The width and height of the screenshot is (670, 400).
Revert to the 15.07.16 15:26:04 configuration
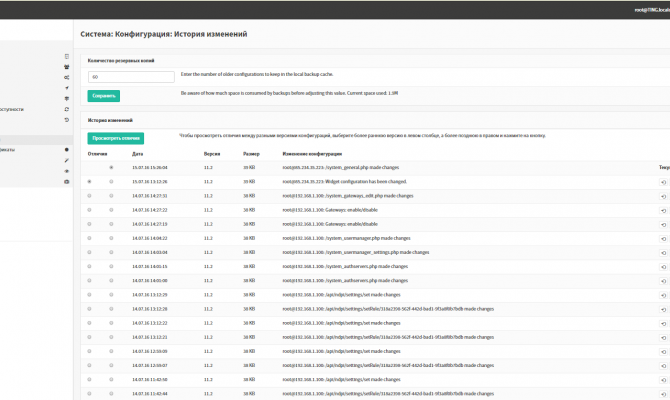click(x=663, y=168)
